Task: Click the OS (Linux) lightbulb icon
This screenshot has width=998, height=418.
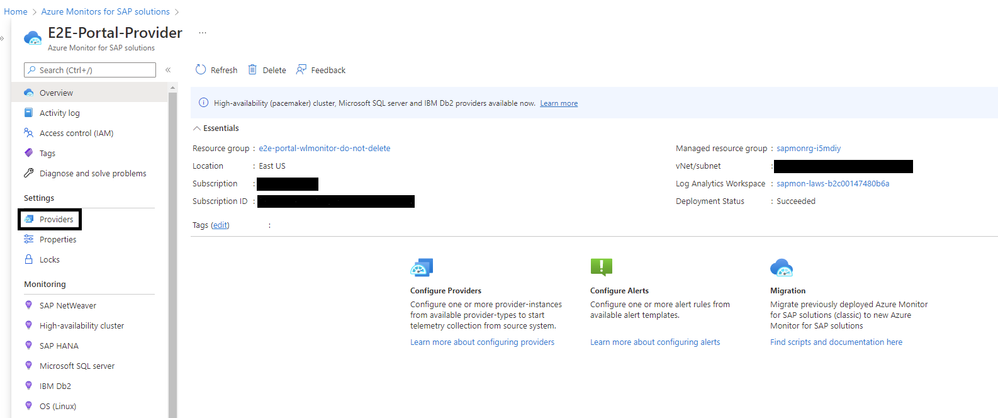Action: 28,406
